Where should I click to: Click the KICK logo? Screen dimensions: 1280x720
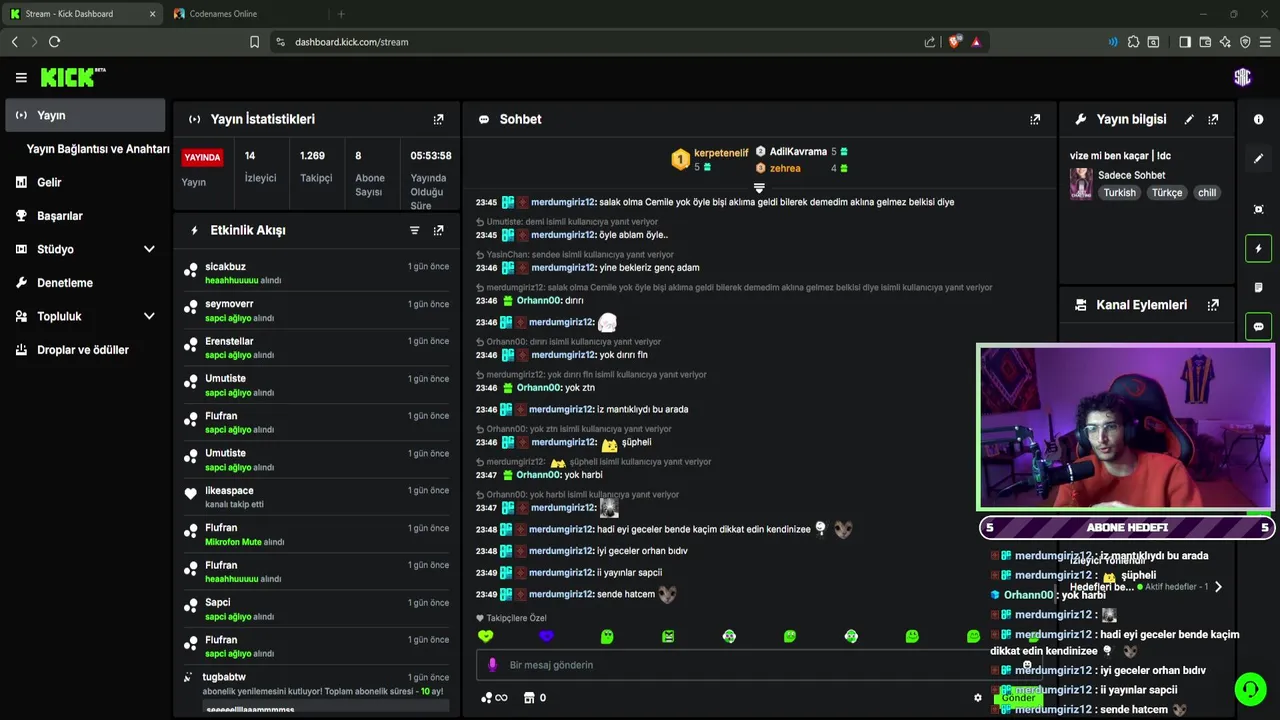(x=73, y=77)
